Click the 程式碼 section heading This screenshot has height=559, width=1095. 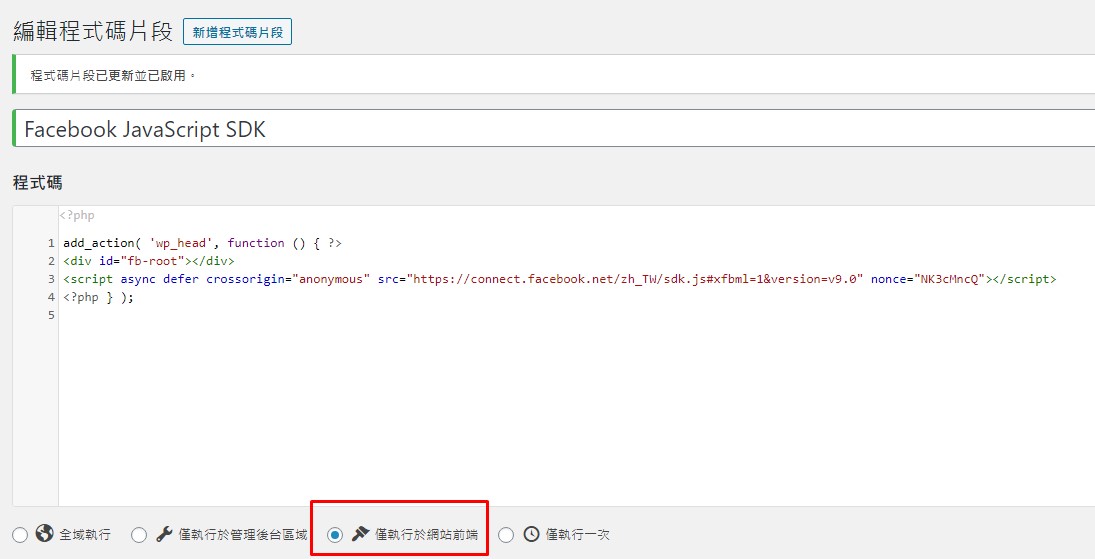(x=38, y=183)
